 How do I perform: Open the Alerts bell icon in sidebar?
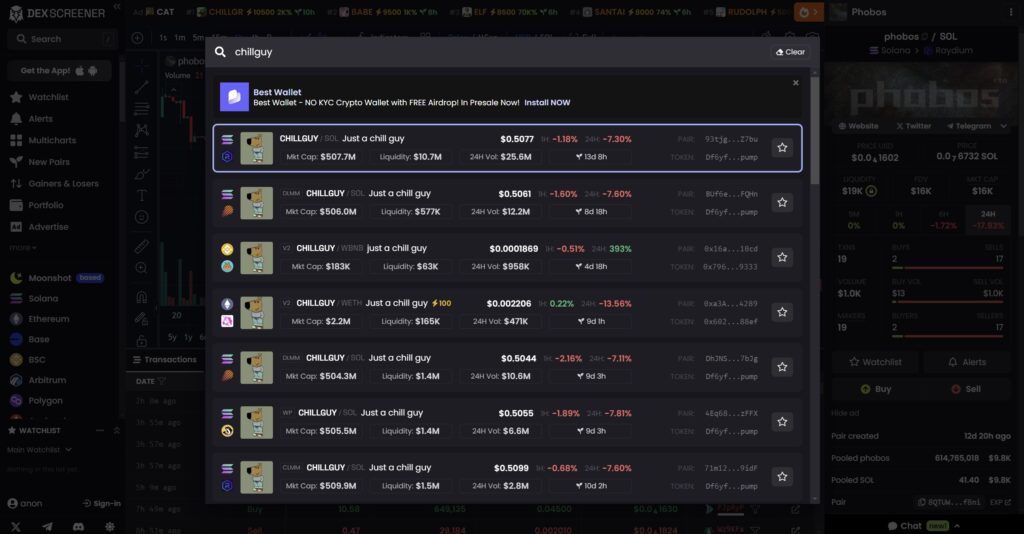16,119
